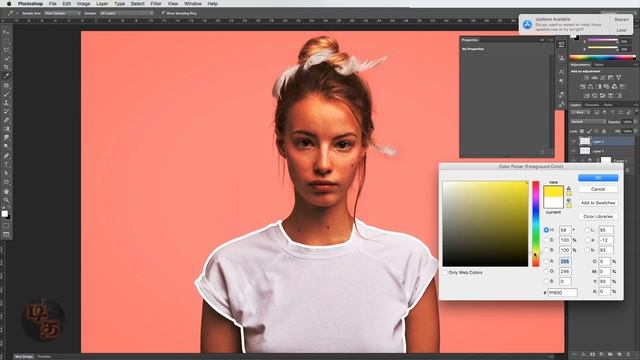This screenshot has width=640, height=360.
Task: Select the Clone Stamp tool
Action: 6,103
